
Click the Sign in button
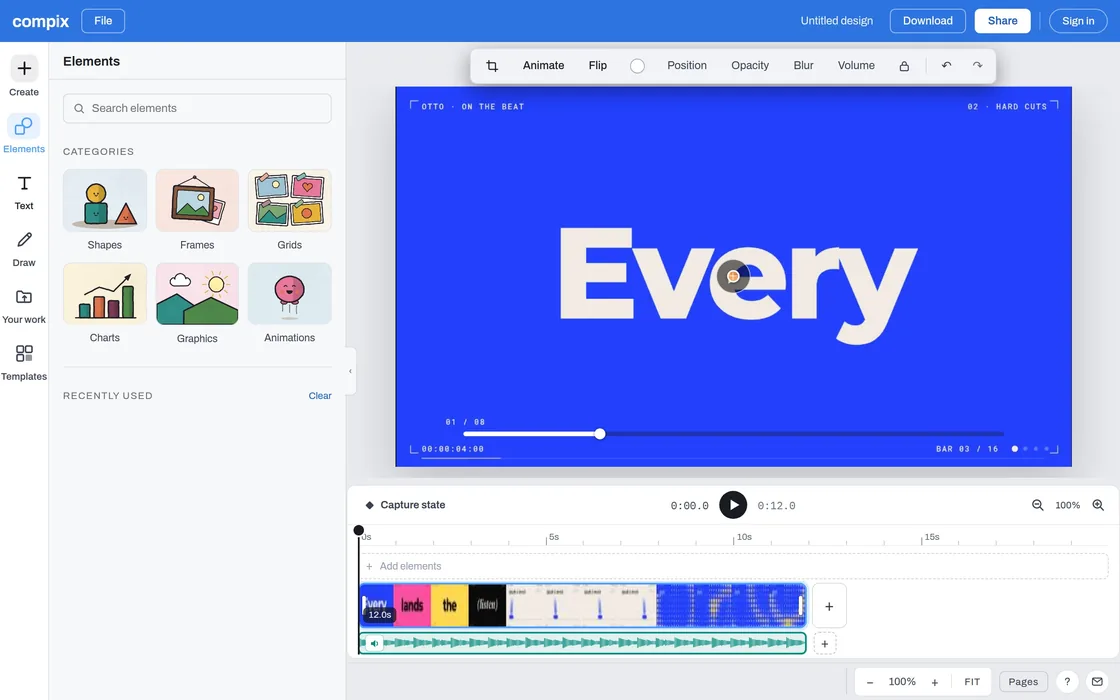[x=1078, y=21]
